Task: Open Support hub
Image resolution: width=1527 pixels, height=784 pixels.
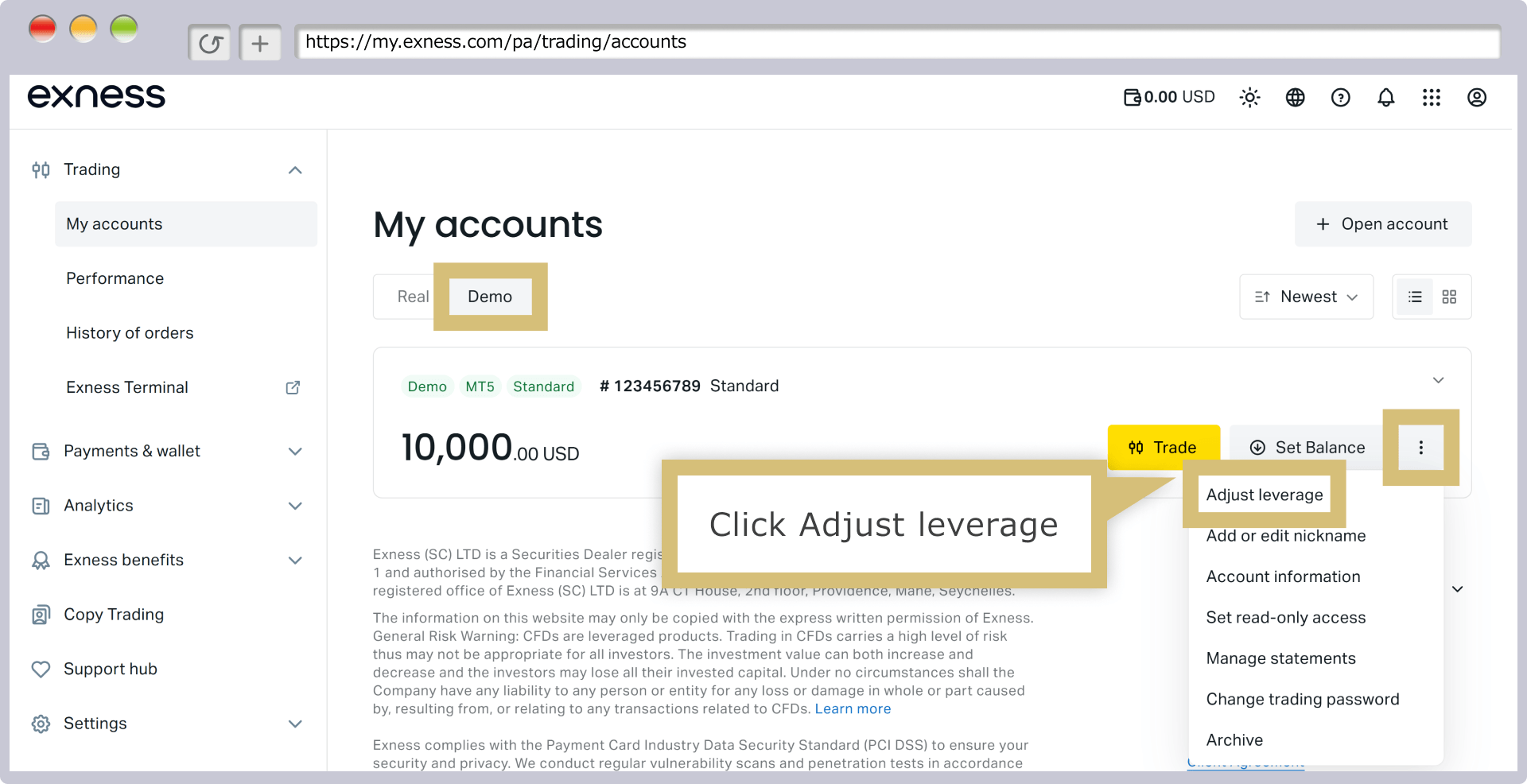Action: click(111, 670)
